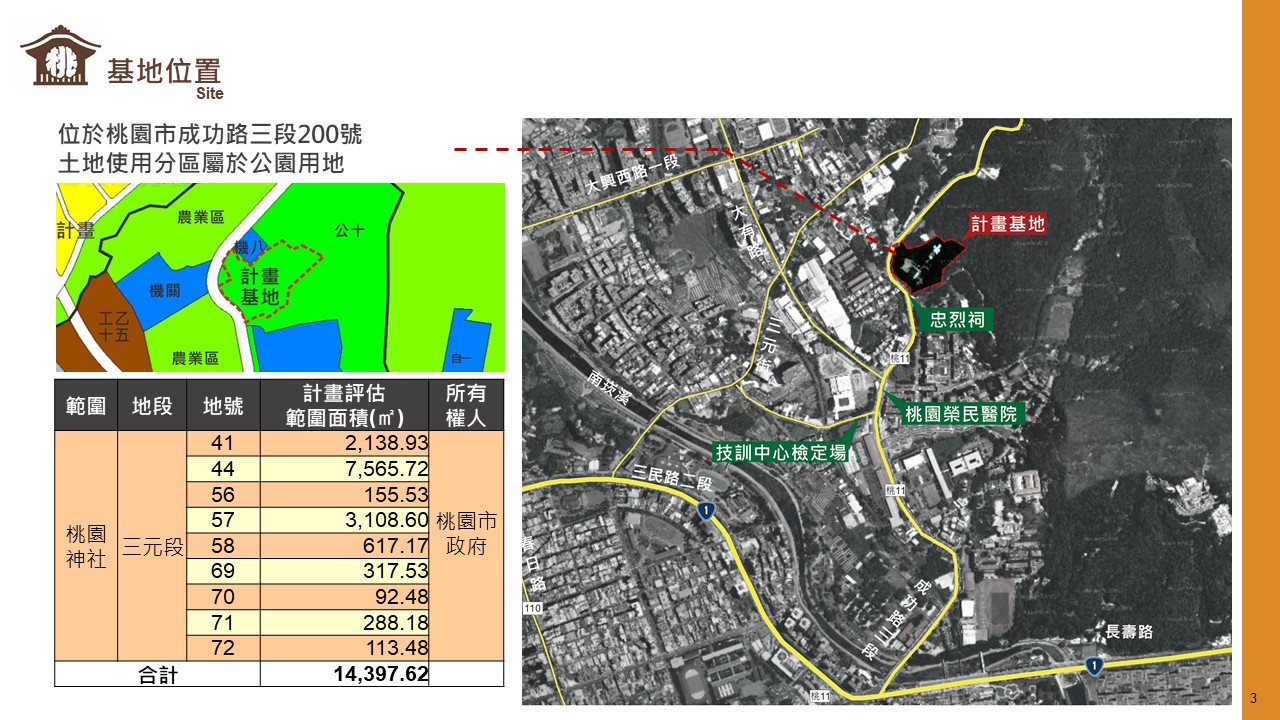This screenshot has height=720, width=1280.
Task: Click the 地號 column header
Action: (223, 406)
